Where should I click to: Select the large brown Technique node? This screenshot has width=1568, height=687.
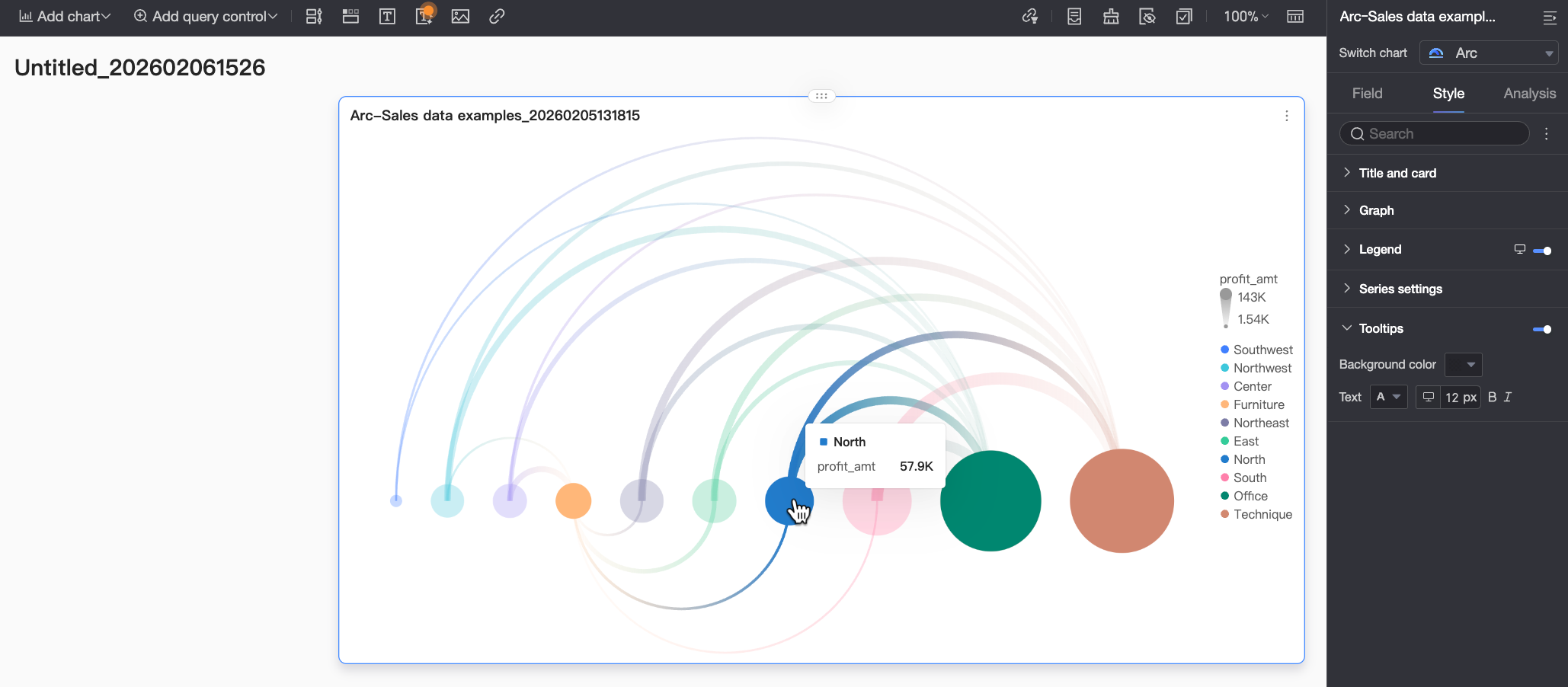pos(1122,500)
